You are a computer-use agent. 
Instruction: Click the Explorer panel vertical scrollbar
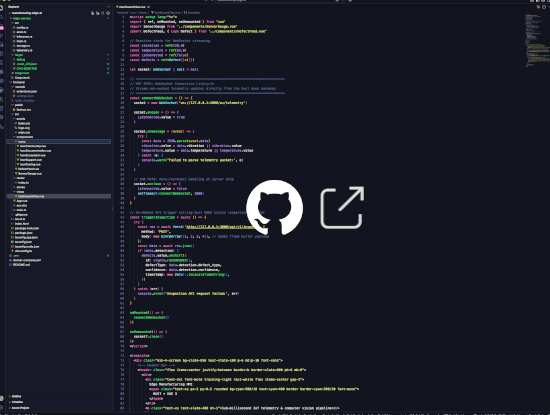112,208
